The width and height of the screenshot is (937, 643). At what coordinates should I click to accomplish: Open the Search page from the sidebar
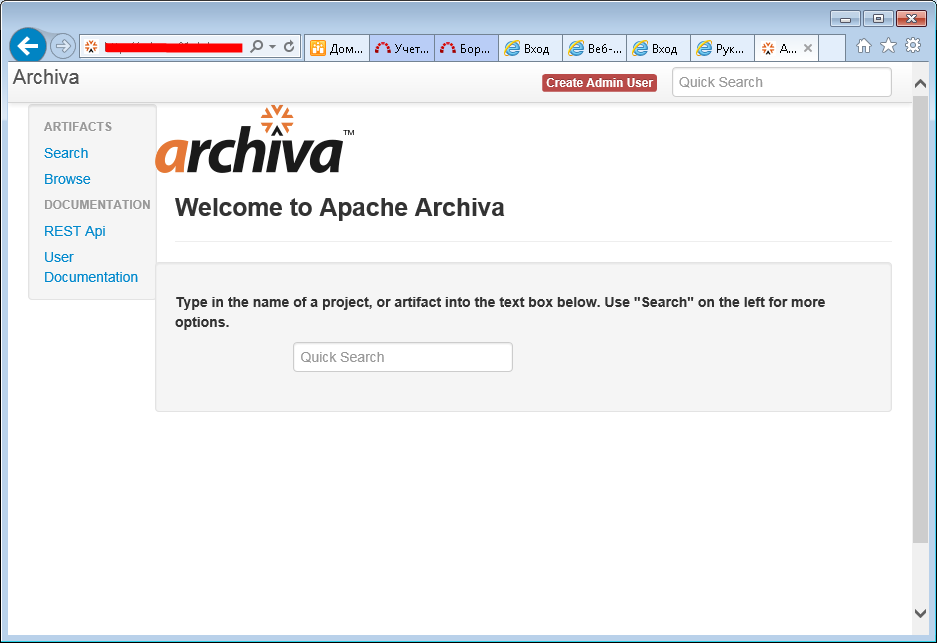[x=66, y=153]
